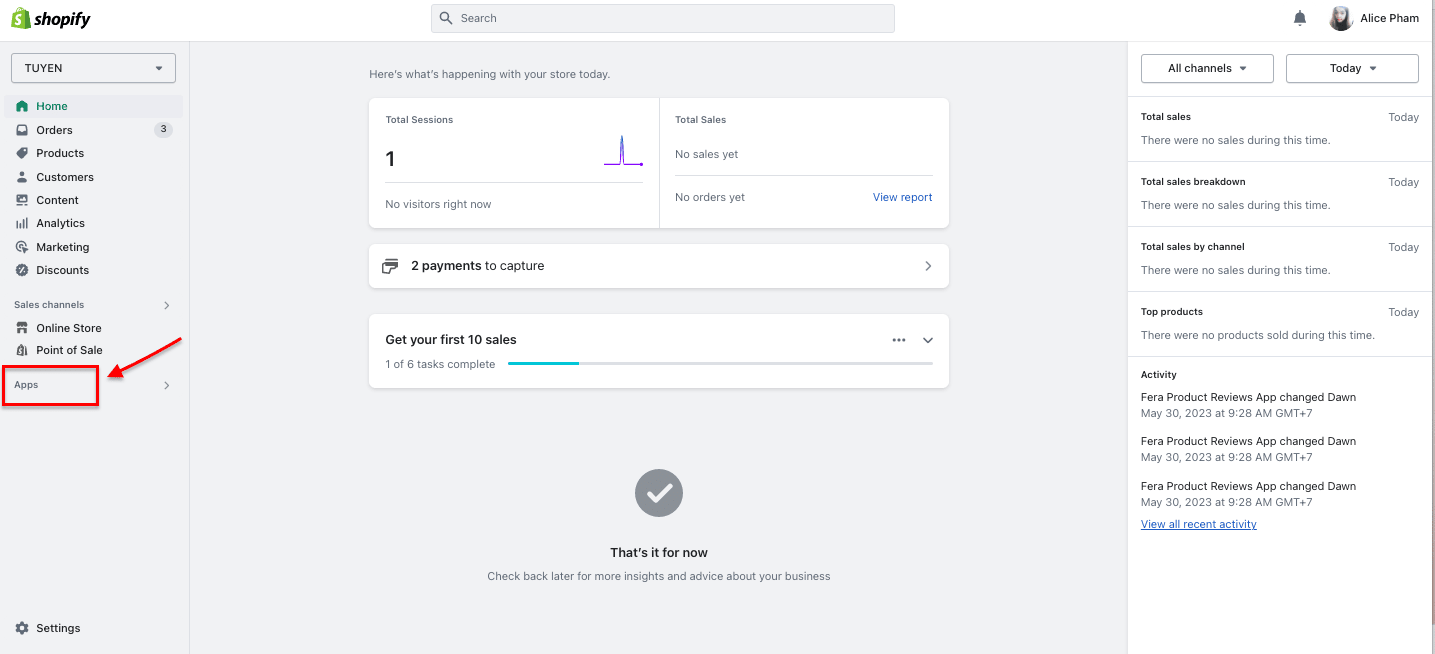Image resolution: width=1435 pixels, height=654 pixels.
Task: Click Alice Pham account name
Action: (x=1389, y=18)
